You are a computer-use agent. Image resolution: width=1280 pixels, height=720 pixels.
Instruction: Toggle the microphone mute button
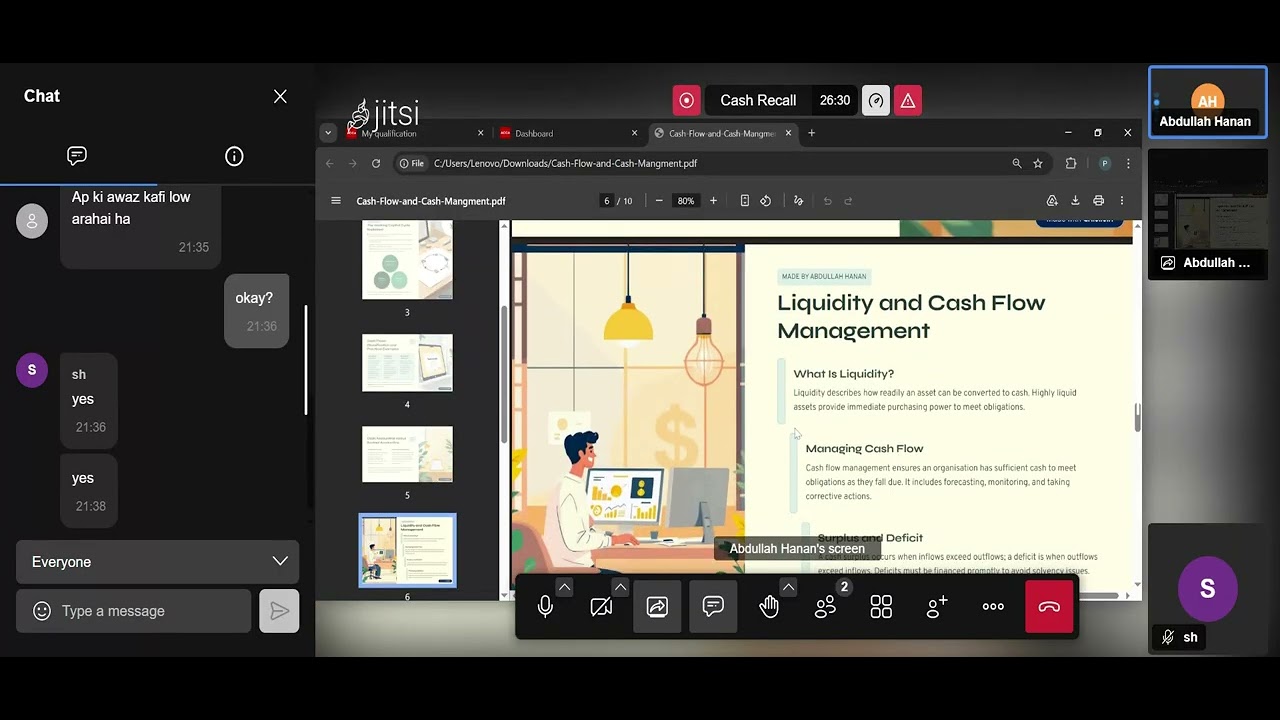coord(545,607)
